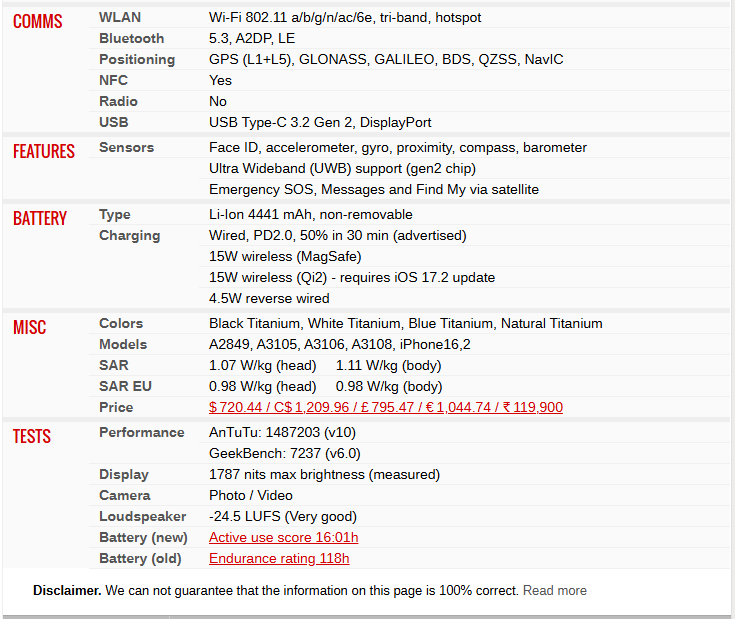The height and width of the screenshot is (619, 735).
Task: Click the Battery (old) label
Action: pyautogui.click(x=140, y=559)
